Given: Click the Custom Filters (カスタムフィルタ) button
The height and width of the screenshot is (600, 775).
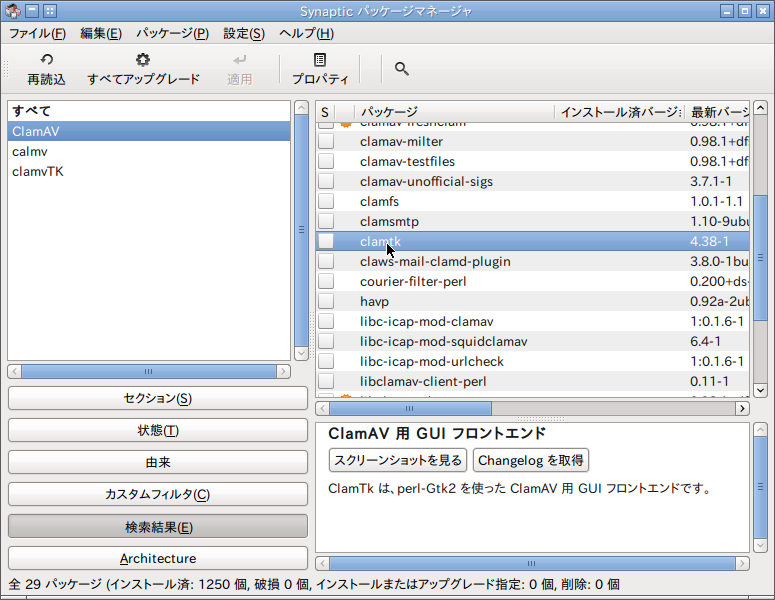Looking at the screenshot, I should pyautogui.click(x=158, y=495).
